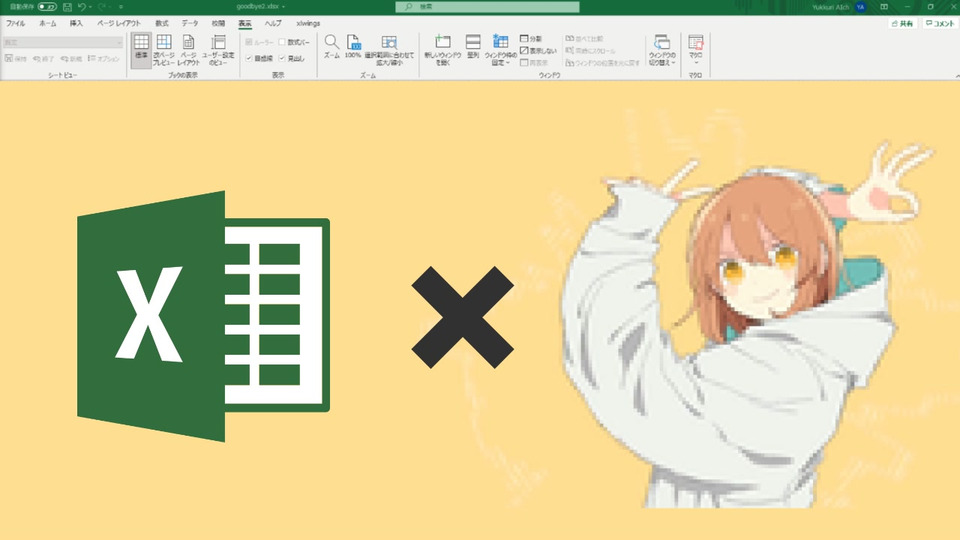Click the 共有 share button

pos(902,23)
